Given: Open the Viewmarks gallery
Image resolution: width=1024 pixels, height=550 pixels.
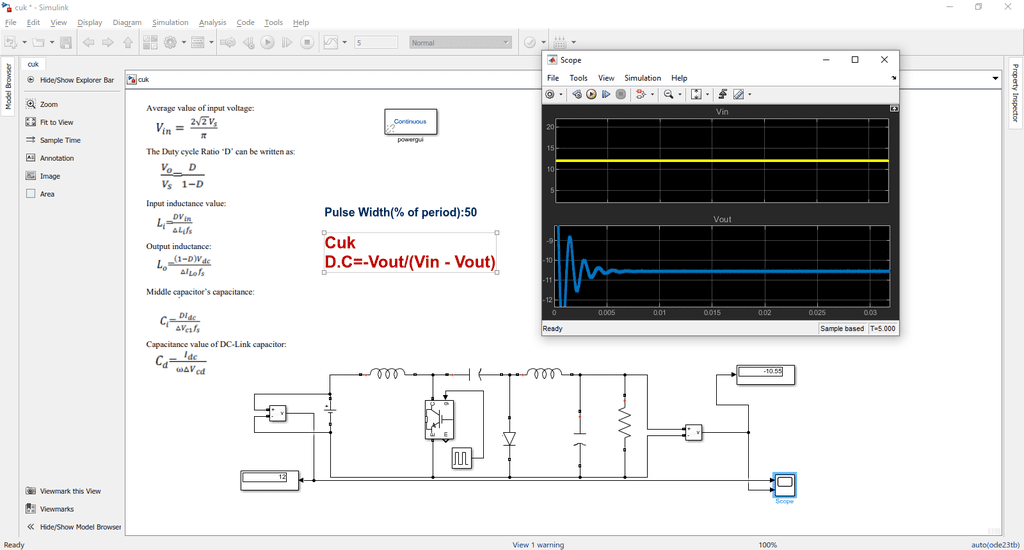Looking at the screenshot, I should click(50, 509).
